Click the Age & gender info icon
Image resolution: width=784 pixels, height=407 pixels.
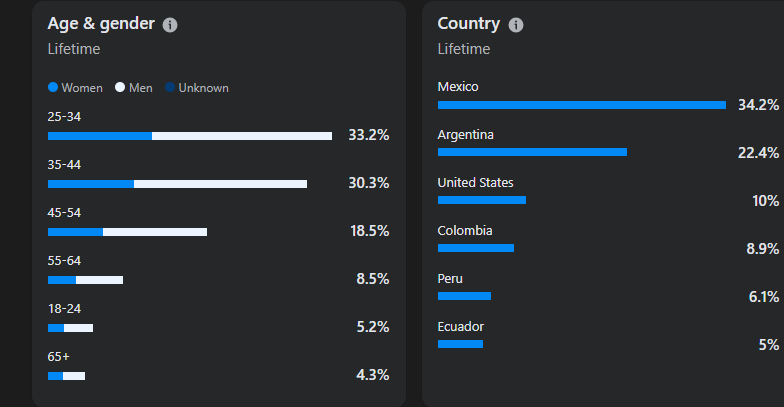click(x=170, y=25)
